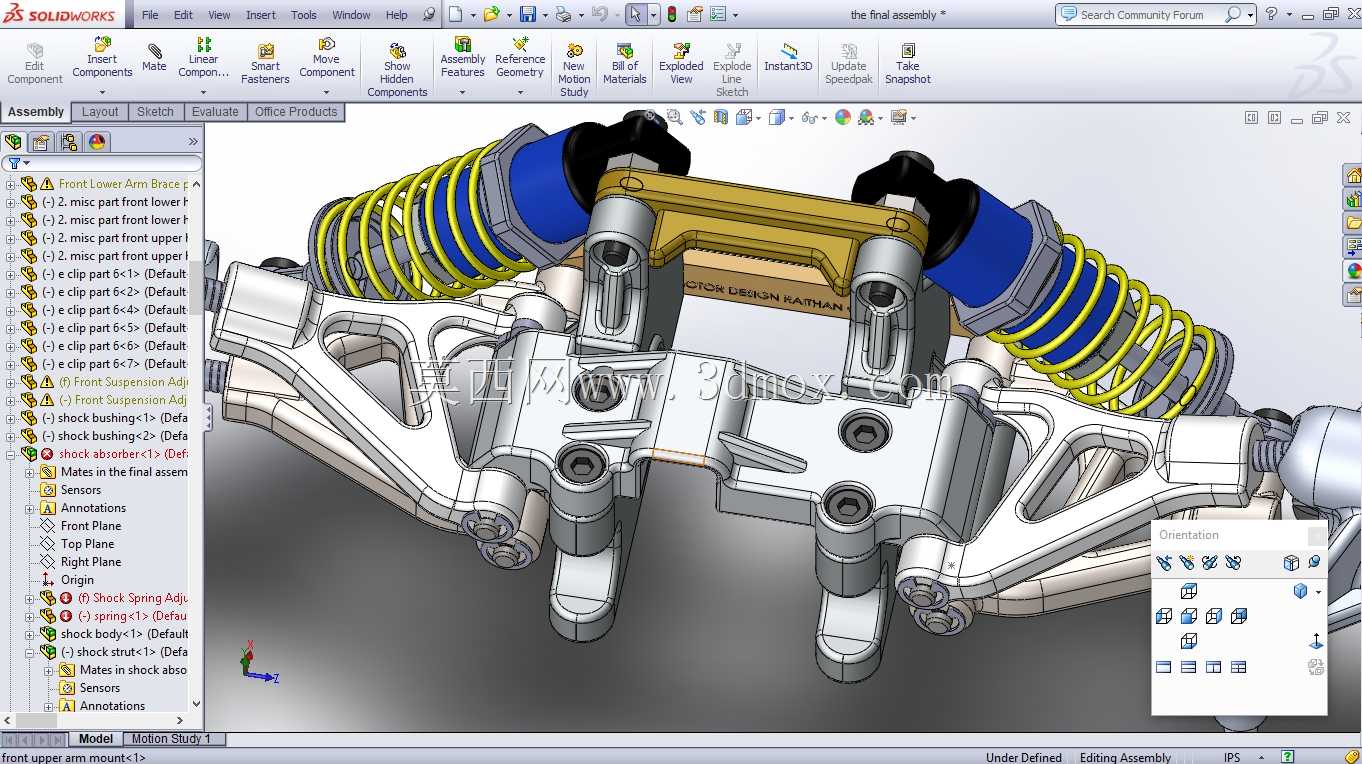Click the Rebuild traffic light icon

click(671, 14)
